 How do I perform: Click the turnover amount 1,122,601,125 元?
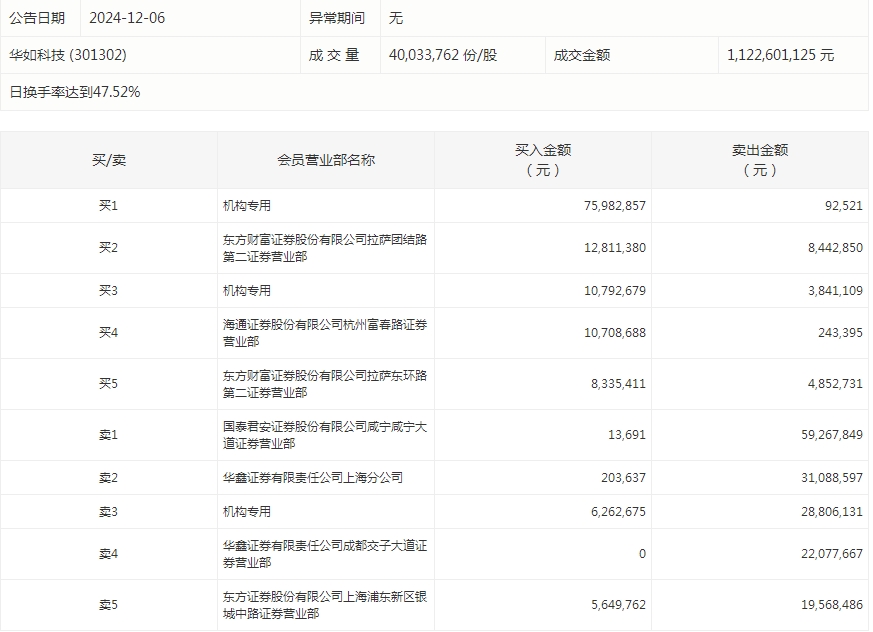787,55
